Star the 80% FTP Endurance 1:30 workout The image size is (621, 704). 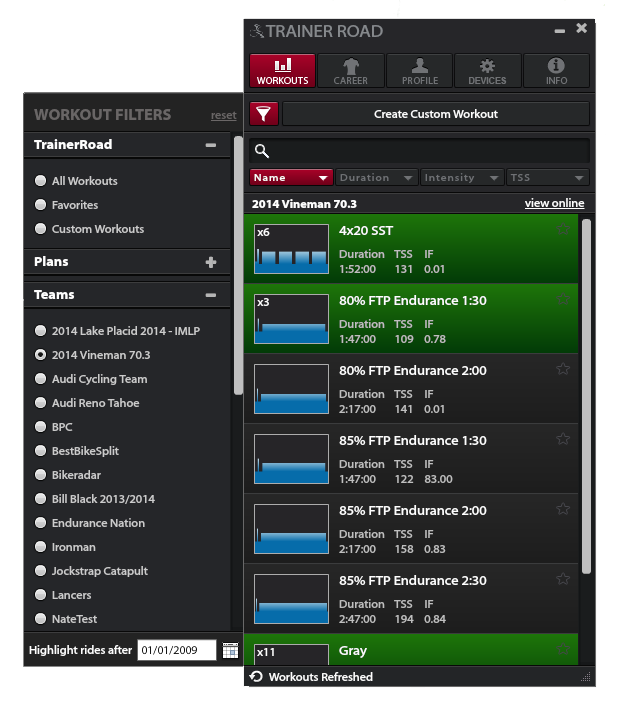tap(563, 299)
